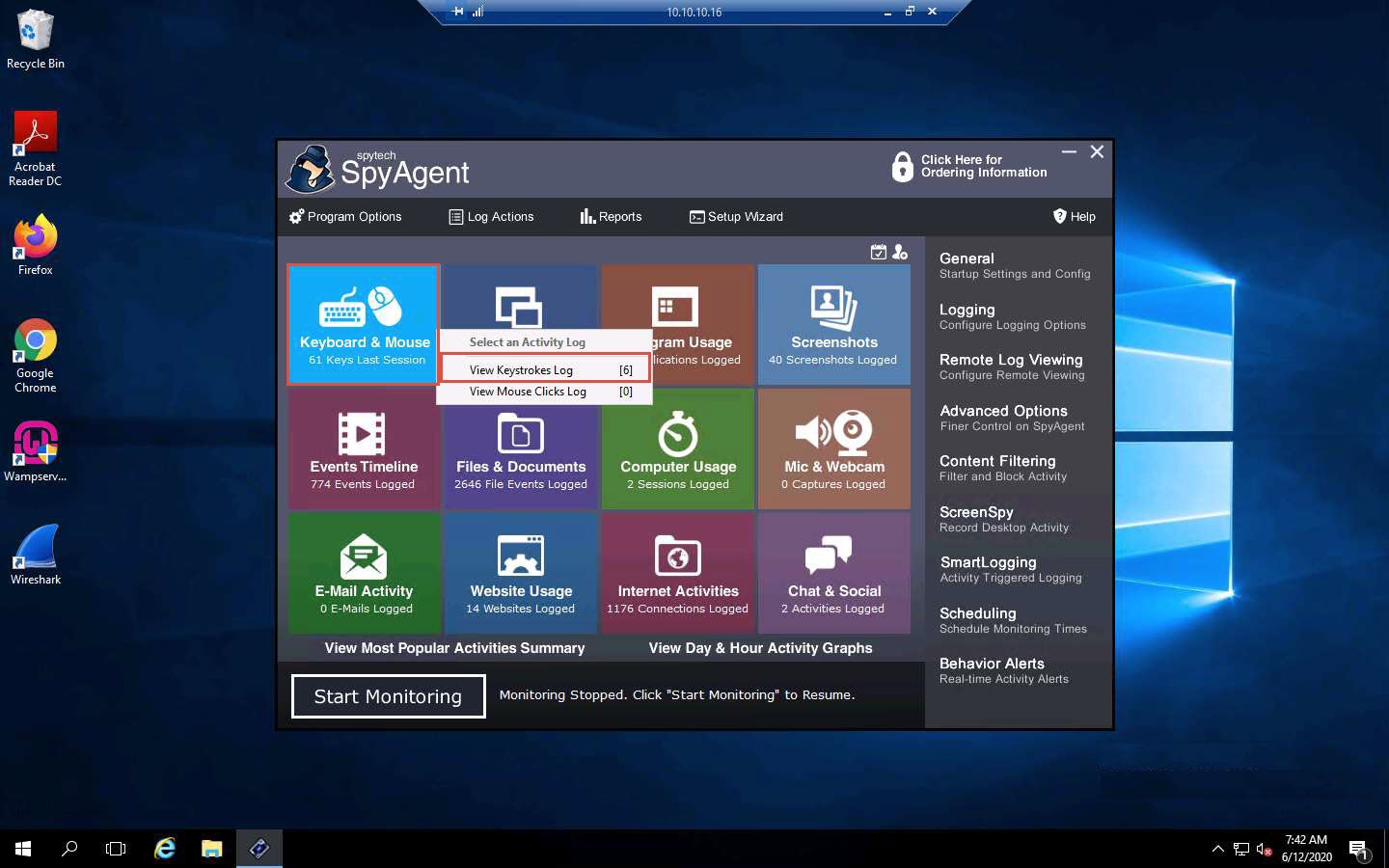Open the Mic & Webcam tile

[834, 448]
